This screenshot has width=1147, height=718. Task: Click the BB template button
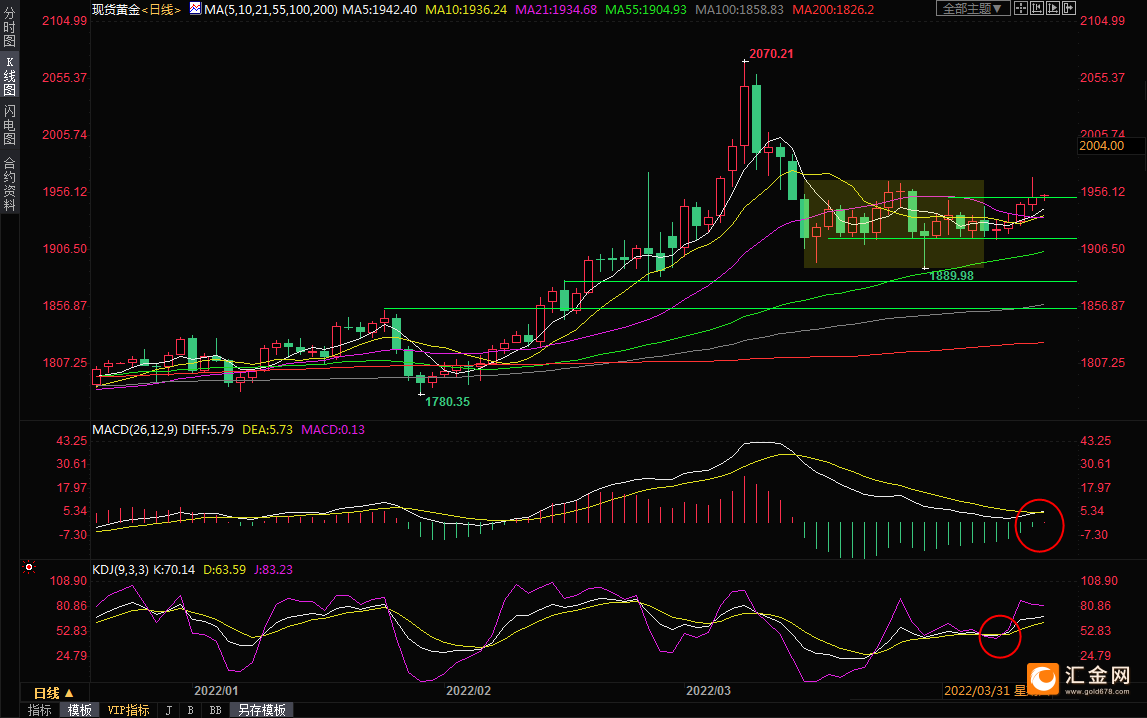pyautogui.click(x=215, y=710)
